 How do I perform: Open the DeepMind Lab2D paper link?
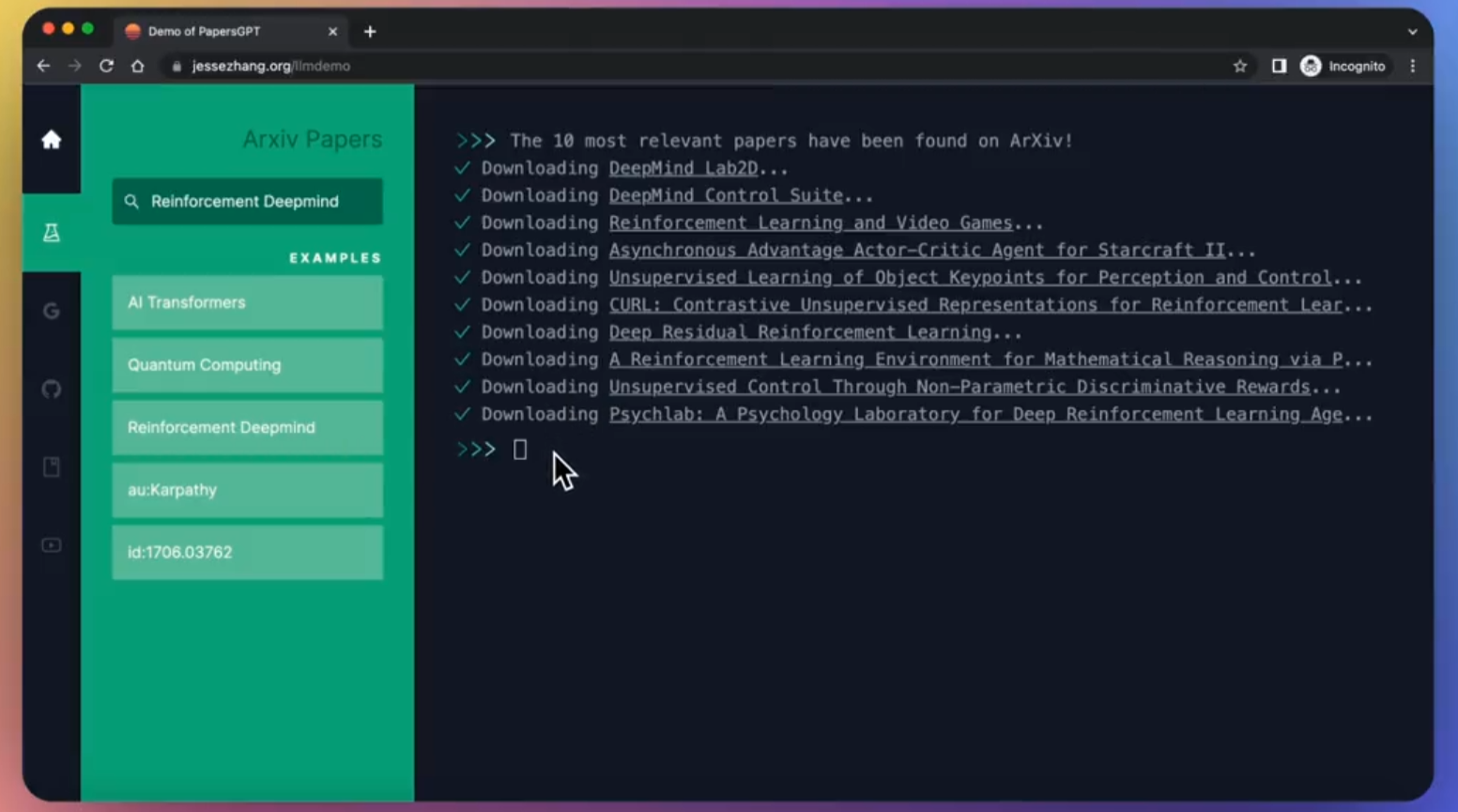pyautogui.click(x=683, y=168)
